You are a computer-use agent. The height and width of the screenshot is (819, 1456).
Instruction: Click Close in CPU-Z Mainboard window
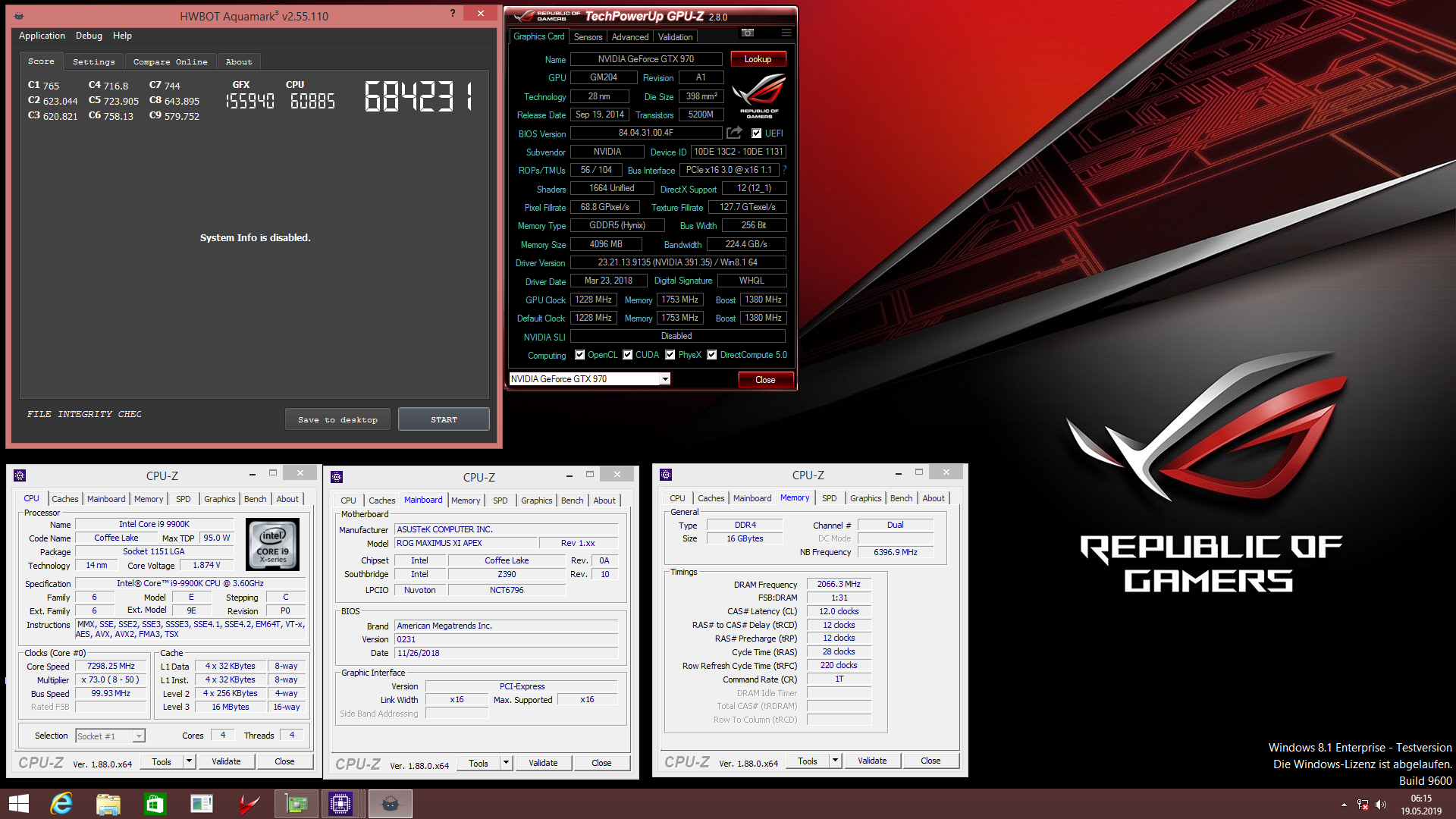601,763
